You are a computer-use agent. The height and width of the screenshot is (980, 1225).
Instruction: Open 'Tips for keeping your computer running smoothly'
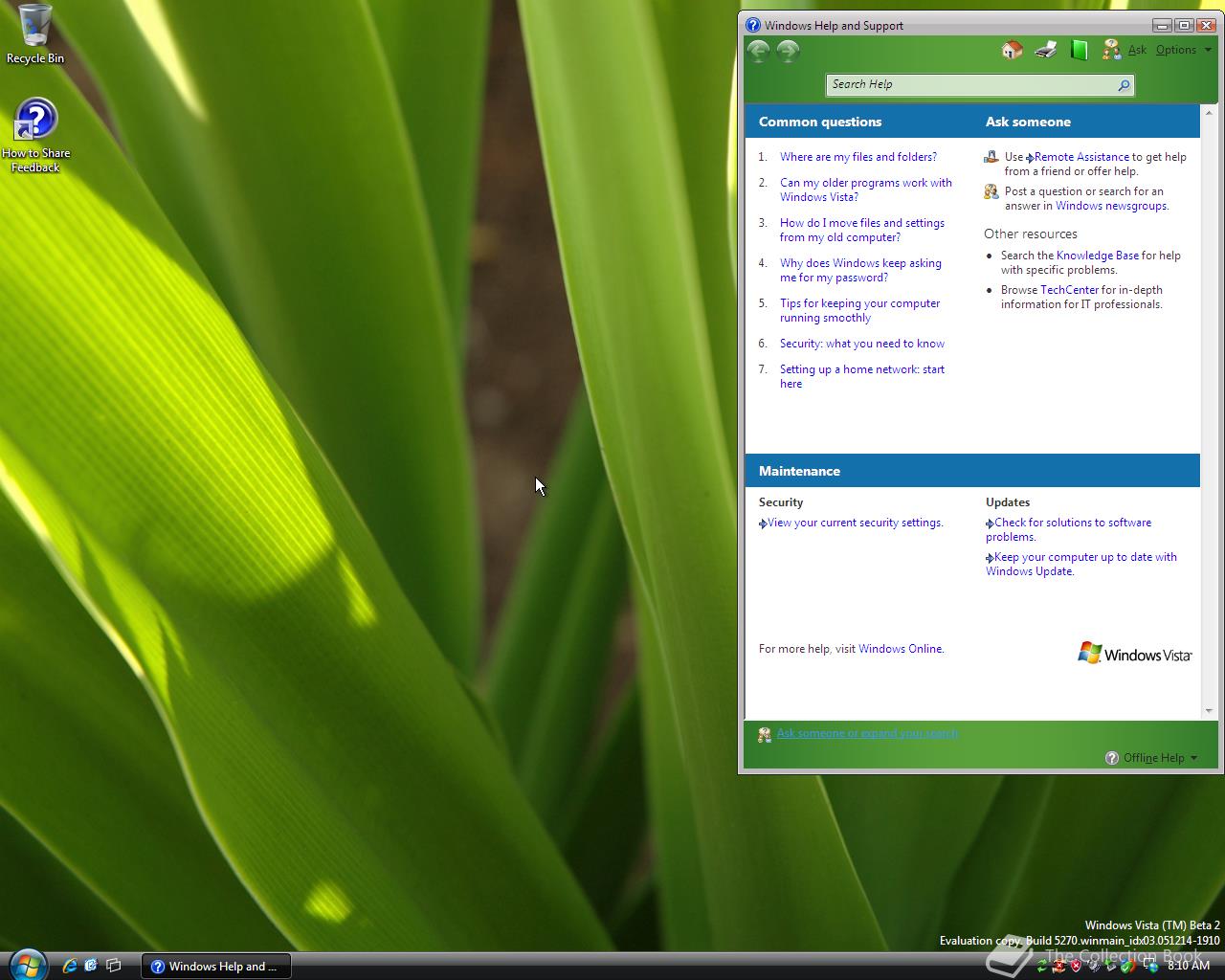coord(859,310)
